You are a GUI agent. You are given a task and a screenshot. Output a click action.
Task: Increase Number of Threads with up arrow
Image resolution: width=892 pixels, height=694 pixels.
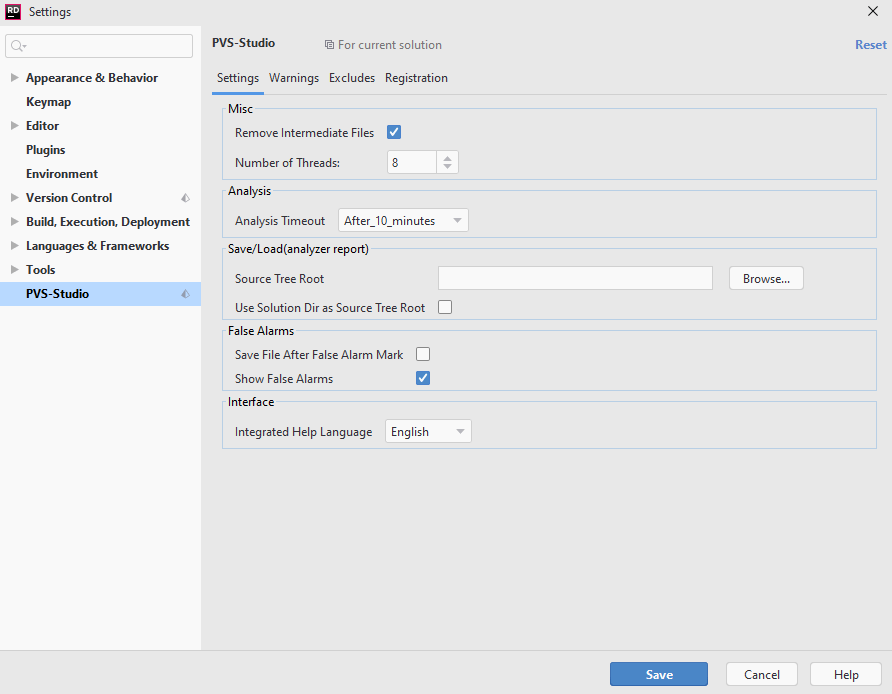point(447,157)
